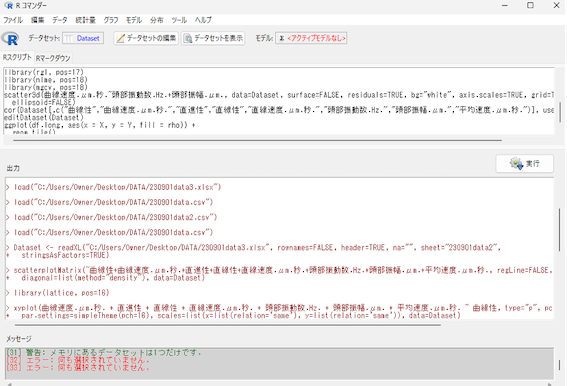Minimize the R Commander window
Viewport: 567px width, 386px height.
click(505, 5)
